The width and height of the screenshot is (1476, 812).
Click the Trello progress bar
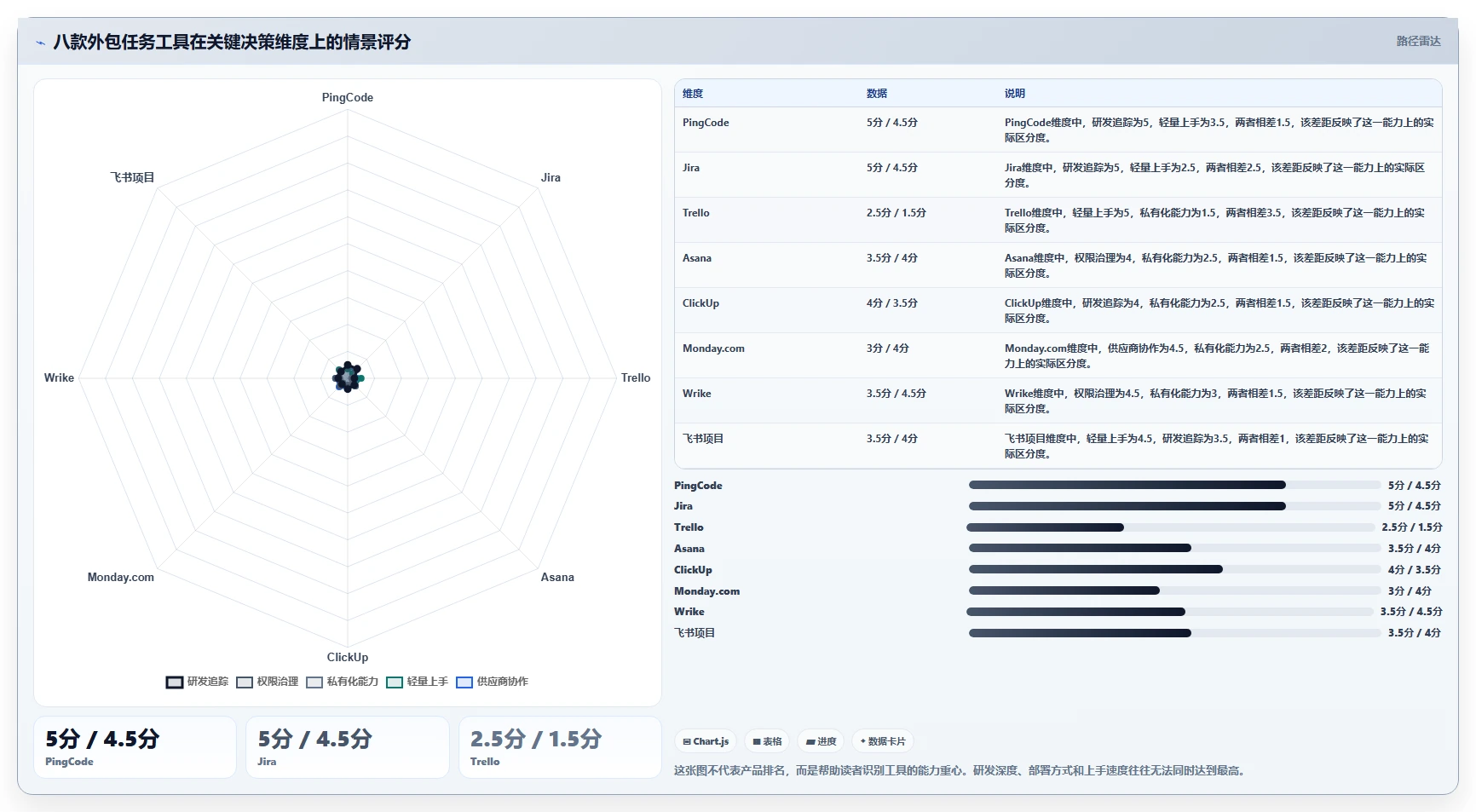click(x=1171, y=527)
